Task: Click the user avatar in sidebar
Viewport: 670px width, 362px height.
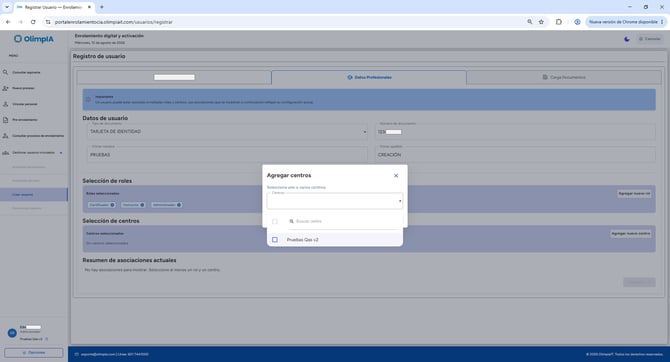Action: click(12, 333)
